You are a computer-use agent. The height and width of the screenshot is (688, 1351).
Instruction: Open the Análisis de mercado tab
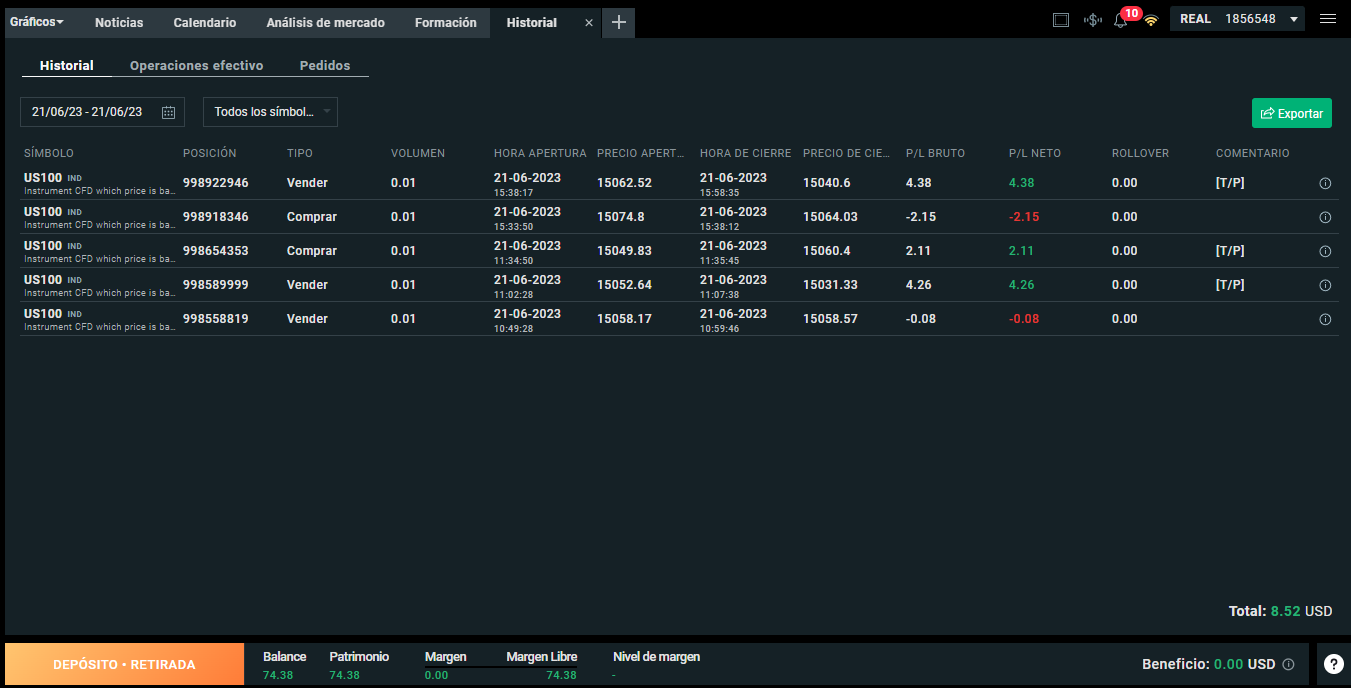[x=326, y=22]
